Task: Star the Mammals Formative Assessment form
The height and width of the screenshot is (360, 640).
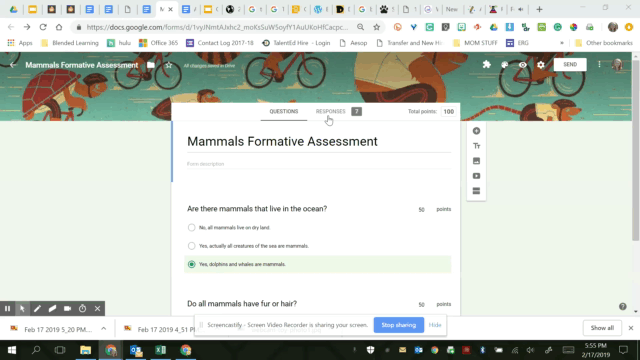Action: click(169, 65)
